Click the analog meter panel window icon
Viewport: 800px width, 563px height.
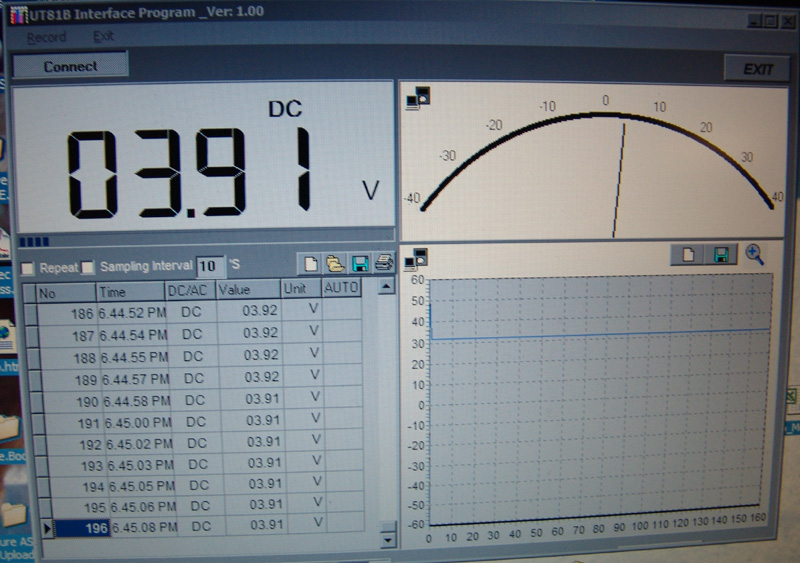(x=418, y=97)
